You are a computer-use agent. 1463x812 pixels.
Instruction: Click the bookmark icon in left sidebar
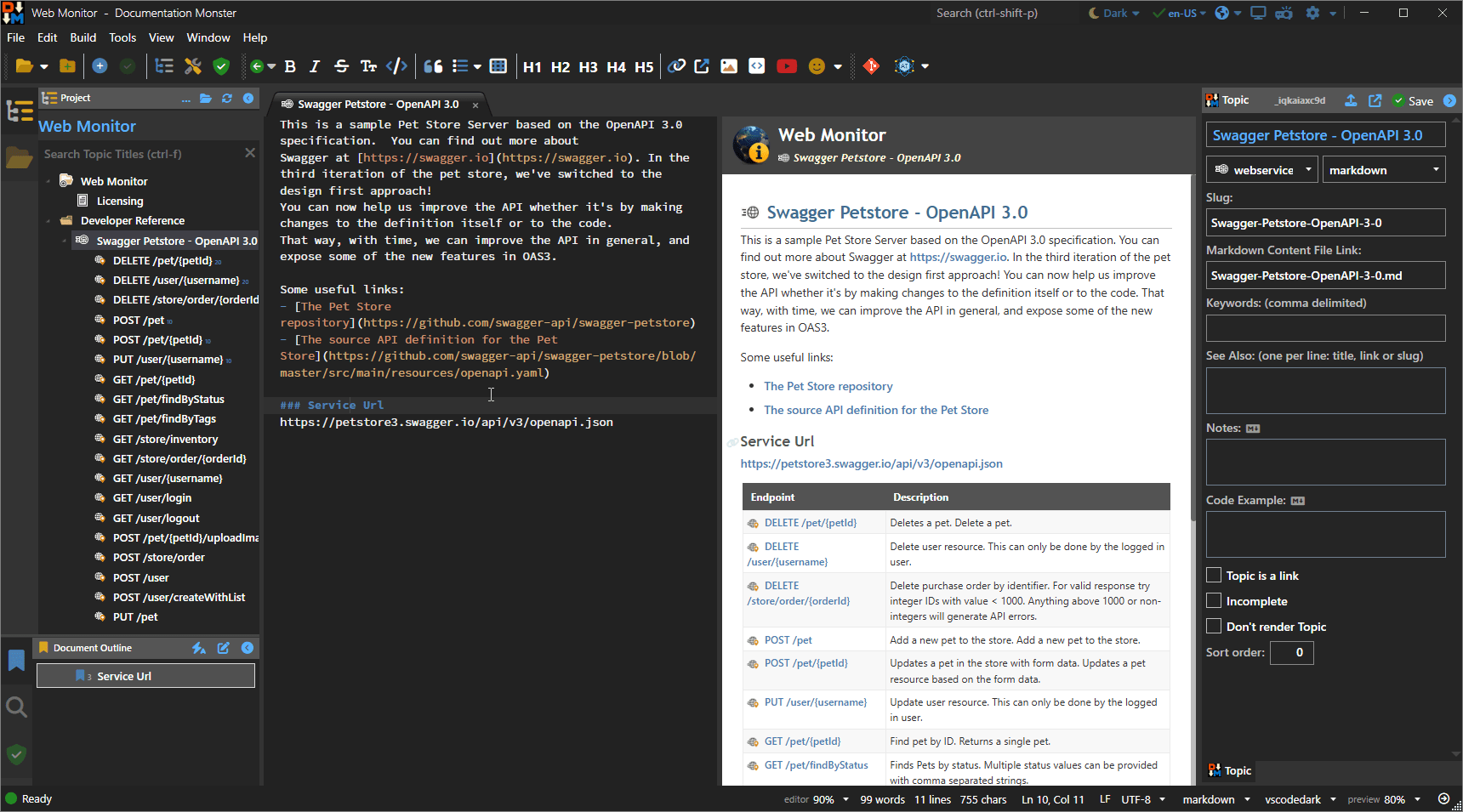point(16,660)
